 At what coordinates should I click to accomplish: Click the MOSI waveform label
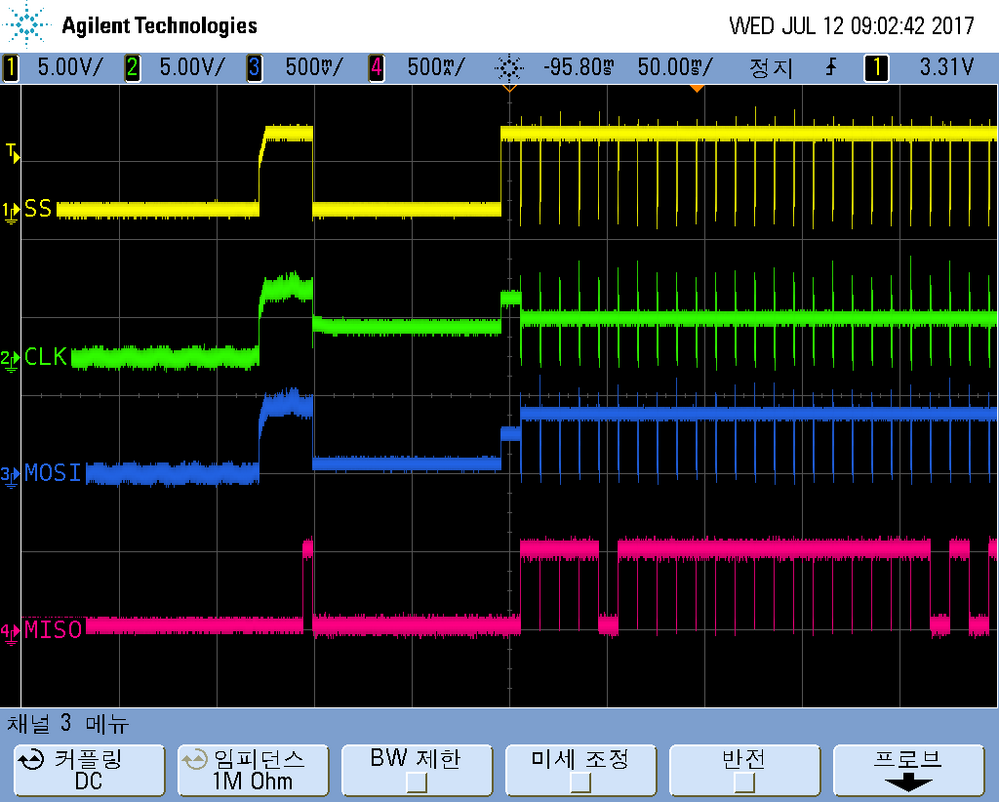point(53,473)
